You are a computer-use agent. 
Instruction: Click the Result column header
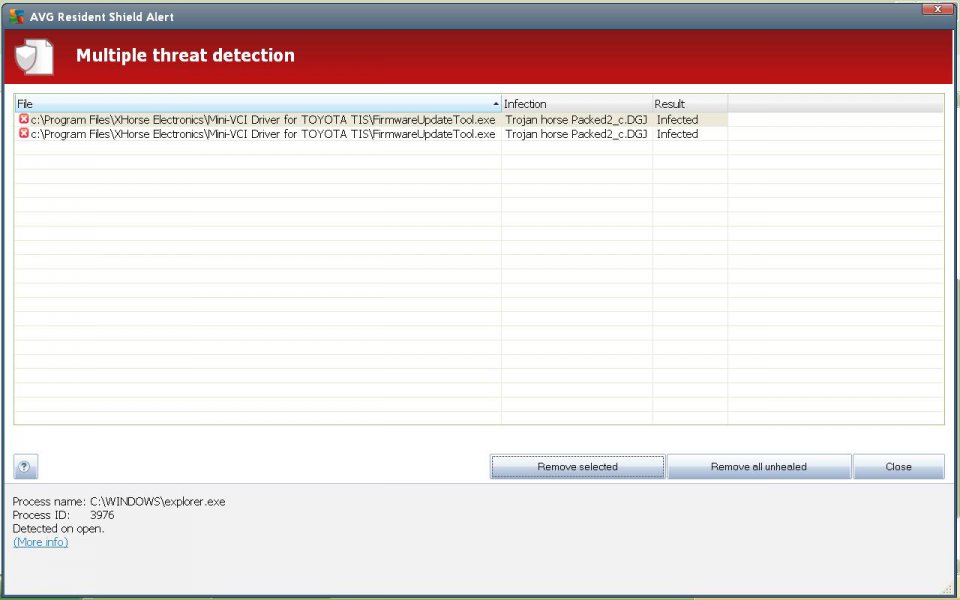pos(690,103)
